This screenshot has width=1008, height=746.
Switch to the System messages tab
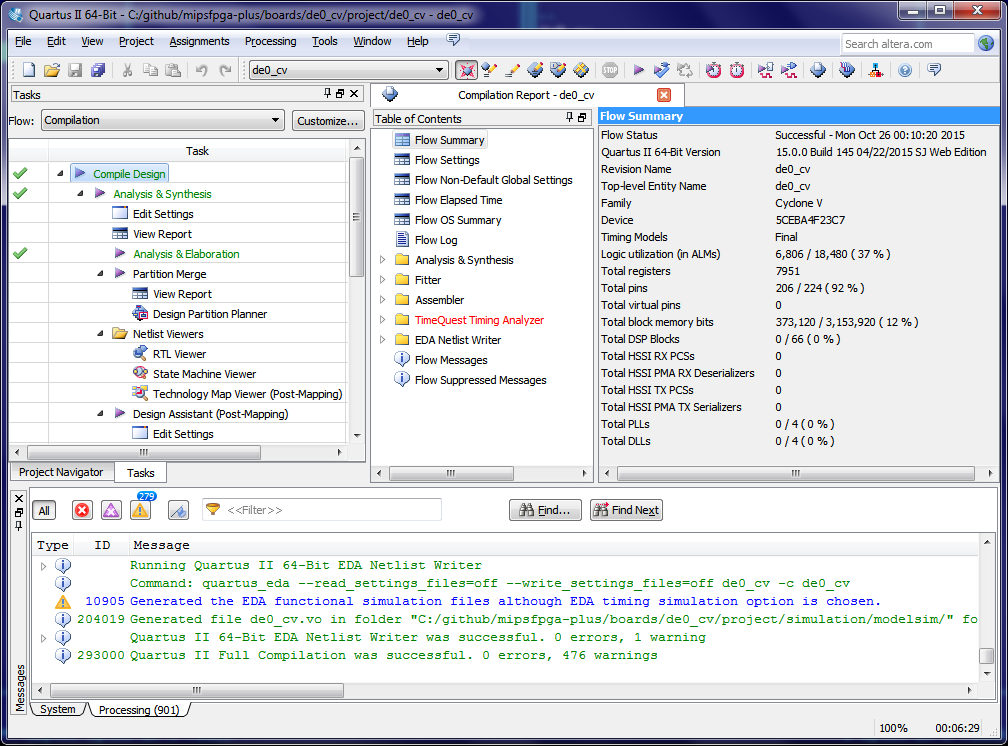pyautogui.click(x=58, y=709)
